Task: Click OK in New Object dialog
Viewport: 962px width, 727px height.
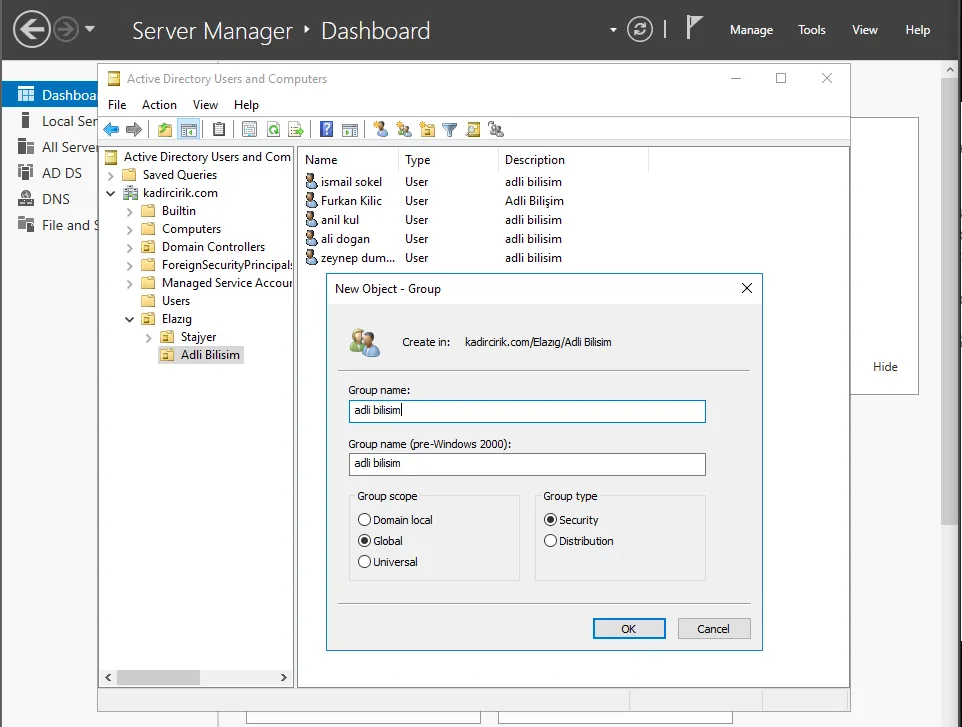Action: click(629, 628)
